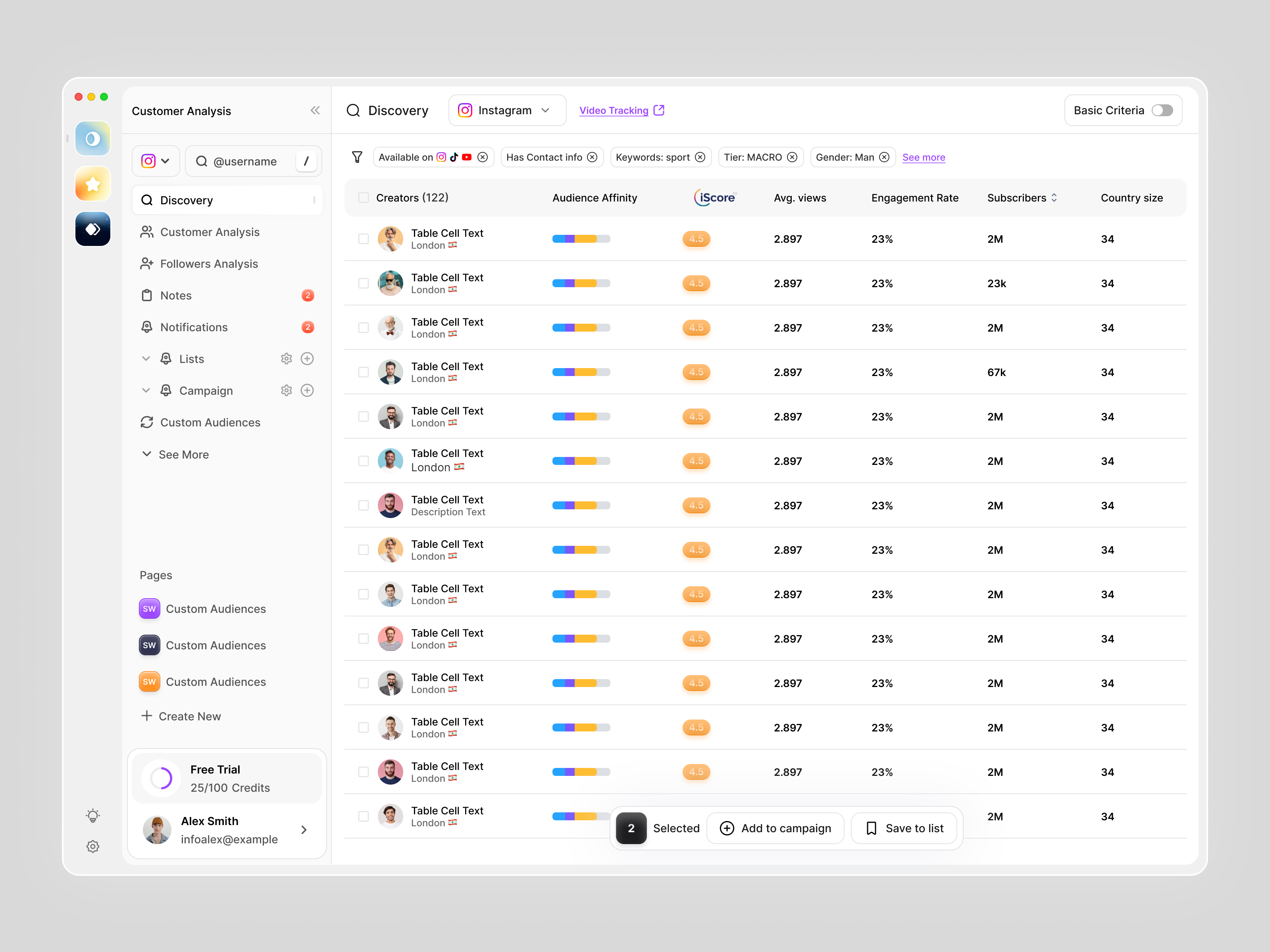The height and width of the screenshot is (952, 1270).
Task: Remove the Gender: Man filter
Action: [884, 157]
